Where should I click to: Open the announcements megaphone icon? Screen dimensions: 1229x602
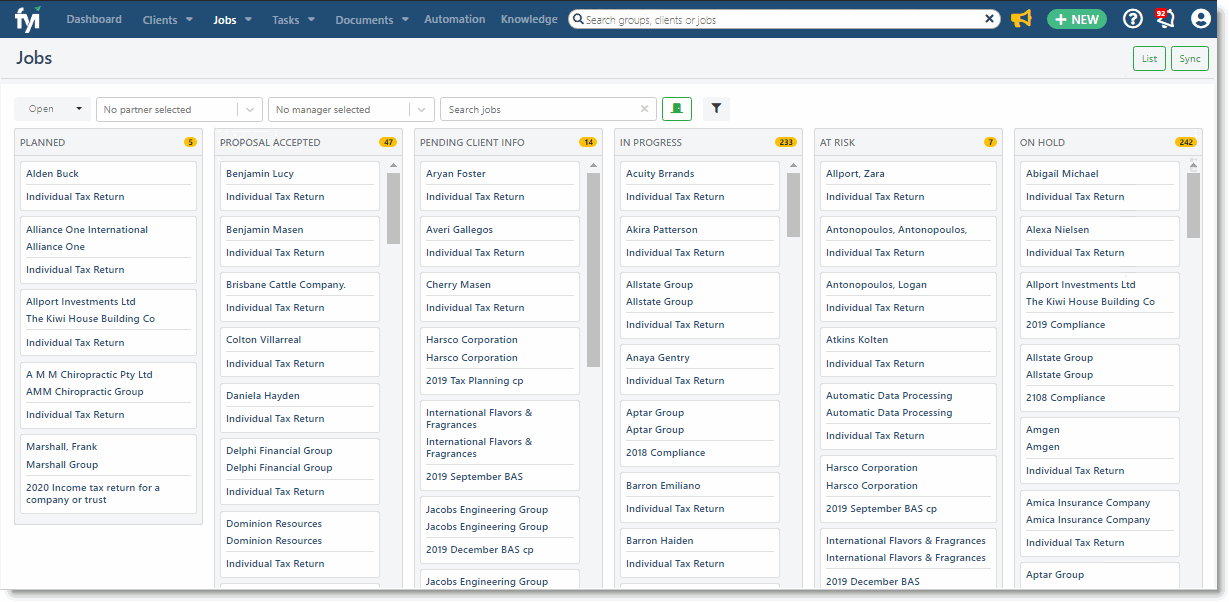[x=1021, y=19]
